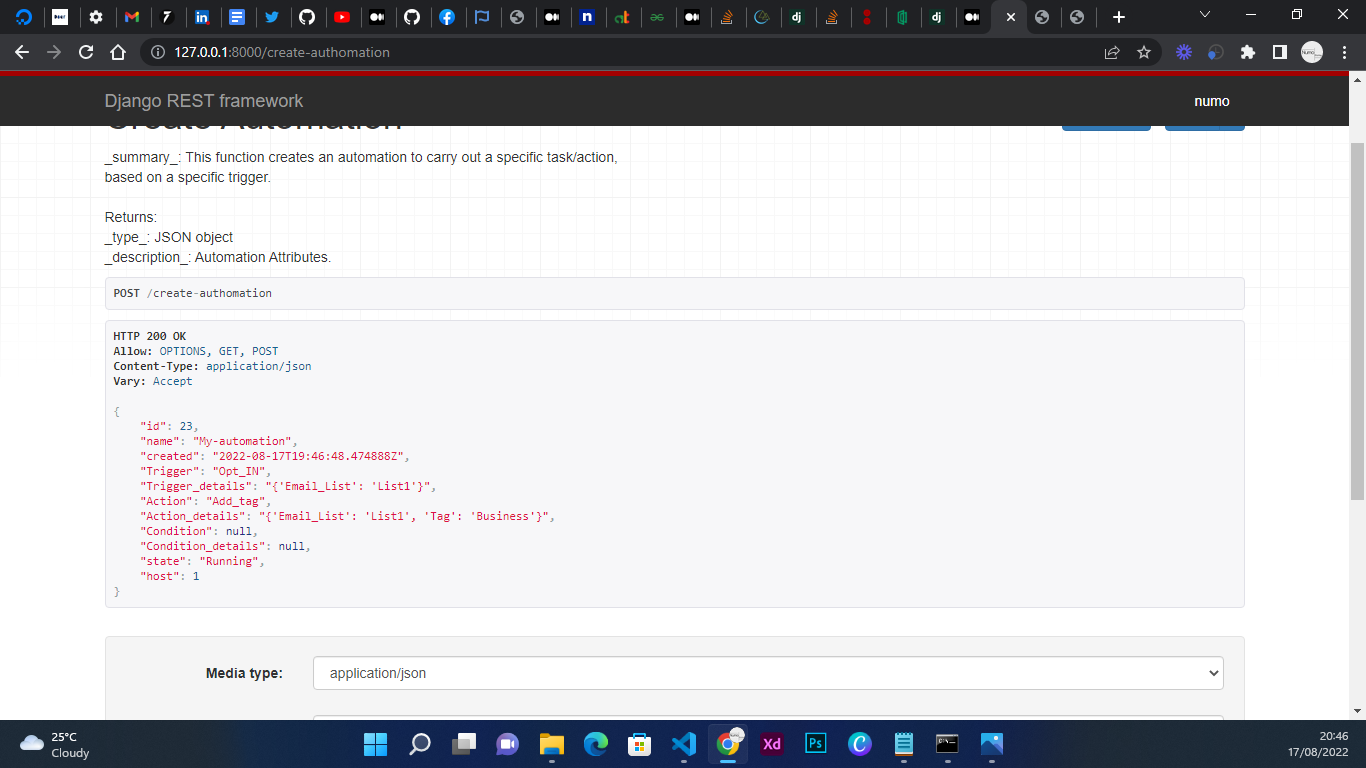Bookmark this page with the star
This screenshot has height=768, width=1366.
1144,52
